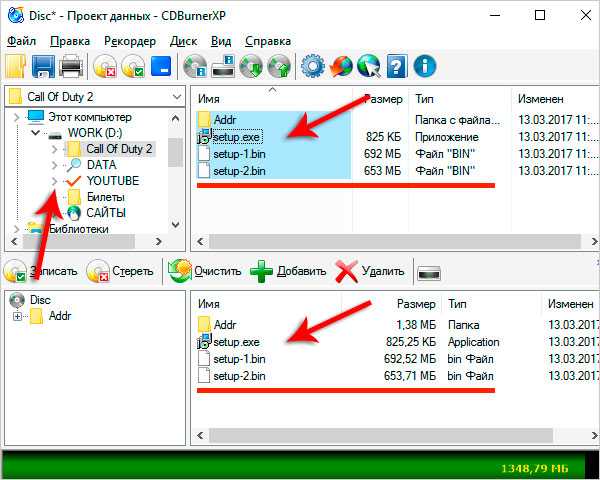Viewport: 600px width, 480px height.
Task: Open the Справка menu
Action: [x=268, y=41]
